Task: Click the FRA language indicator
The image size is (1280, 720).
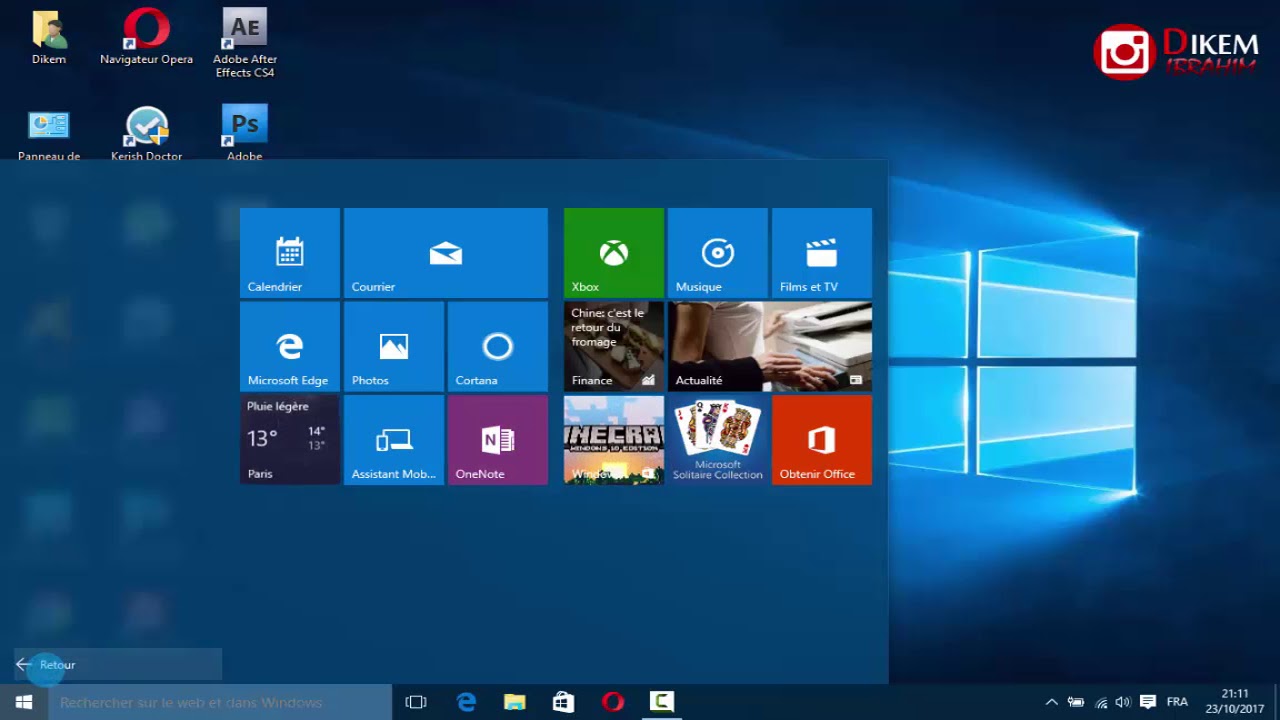Action: point(1177,702)
